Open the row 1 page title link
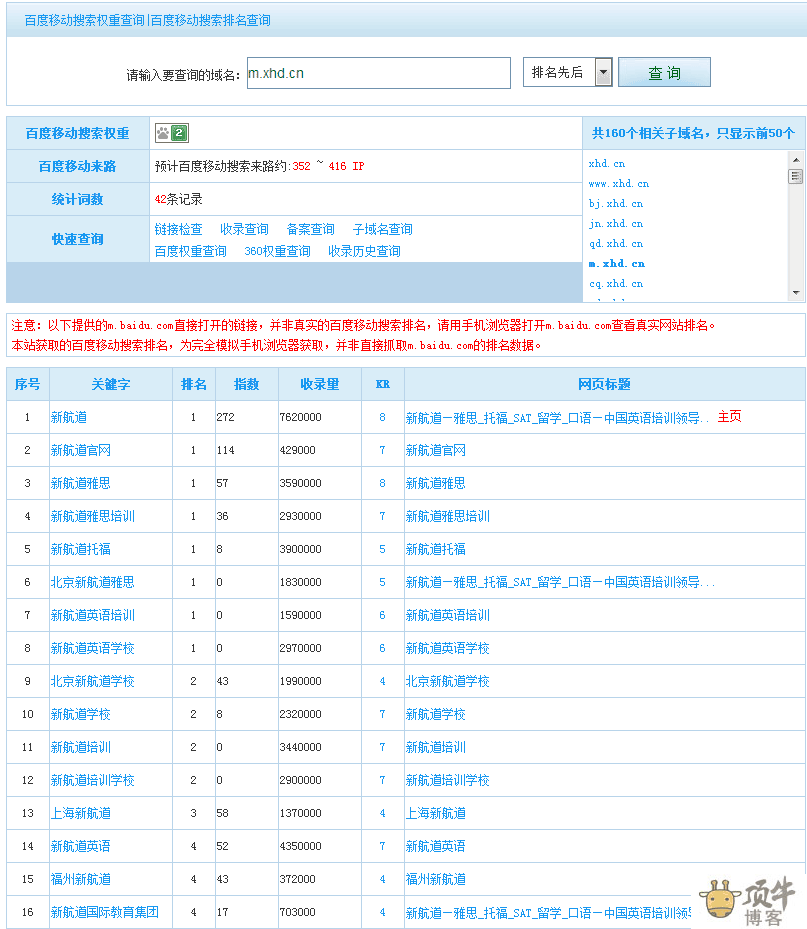The width and height of the screenshot is (807, 929). pyautogui.click(x=557, y=418)
